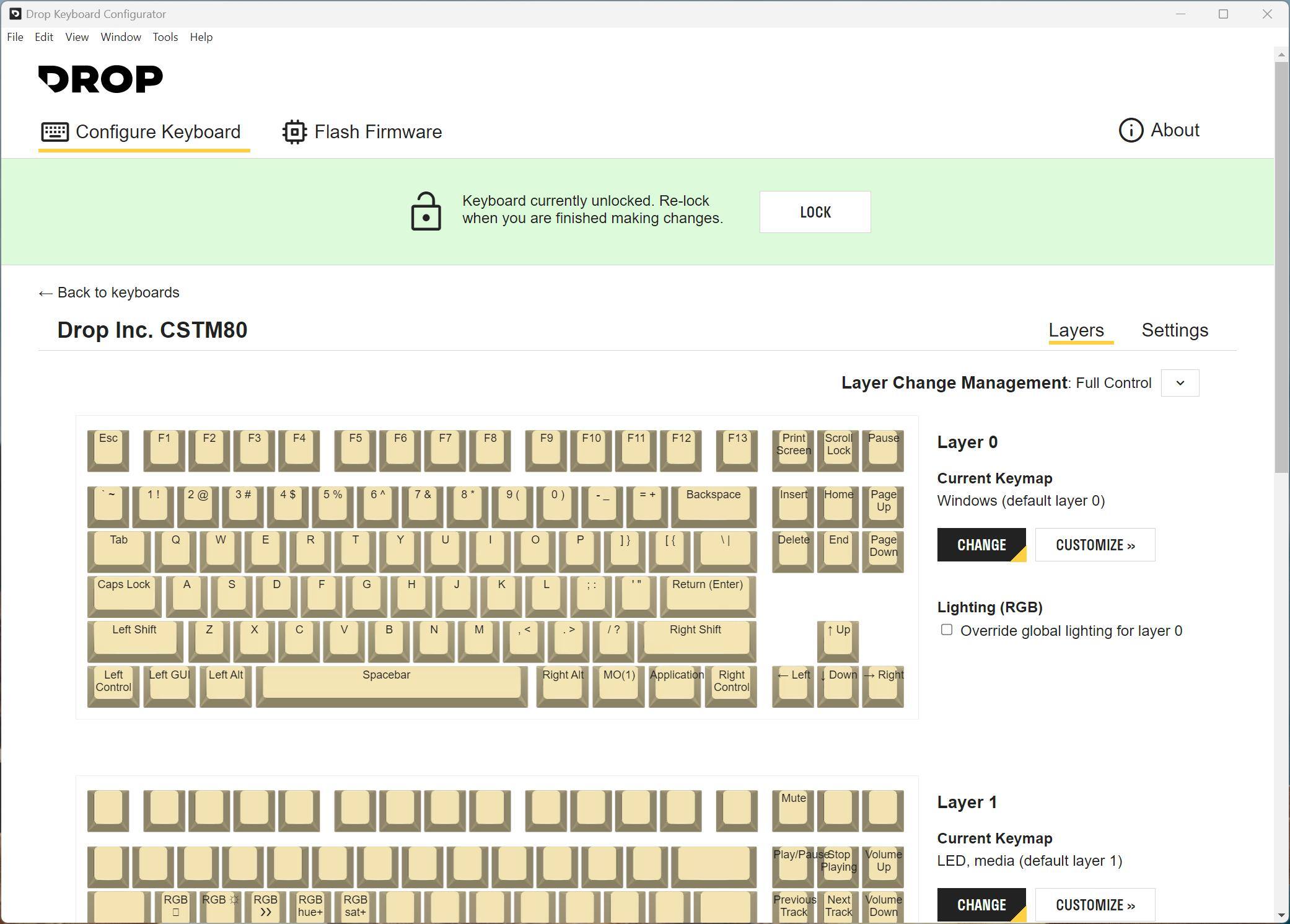Click the RGB brightness key on Layer 1
The height and width of the screenshot is (924, 1290).
coord(220,905)
